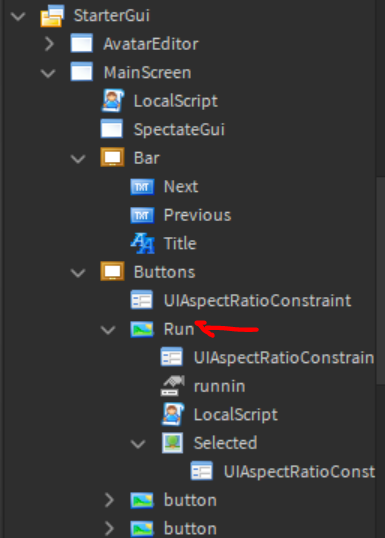Select the Run image button icon
Image resolution: width=385 pixels, height=538 pixels.
tap(142, 329)
